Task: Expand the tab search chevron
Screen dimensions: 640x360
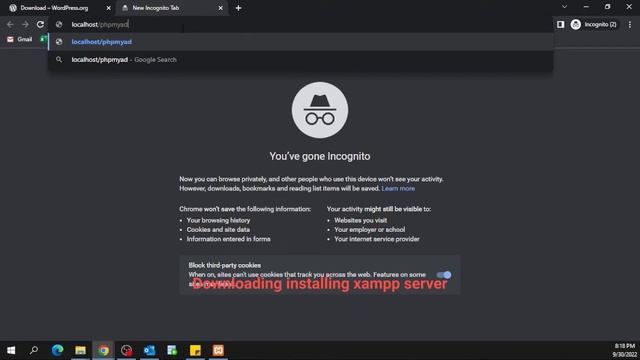Action: pos(564,7)
